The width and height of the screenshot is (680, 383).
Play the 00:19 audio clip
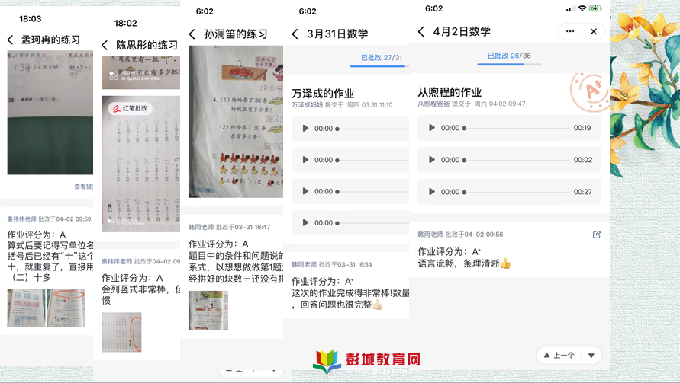coord(432,128)
